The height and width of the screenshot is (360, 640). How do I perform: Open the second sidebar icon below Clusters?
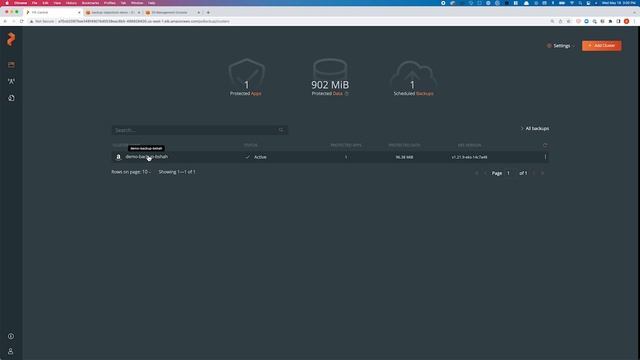click(x=11, y=81)
